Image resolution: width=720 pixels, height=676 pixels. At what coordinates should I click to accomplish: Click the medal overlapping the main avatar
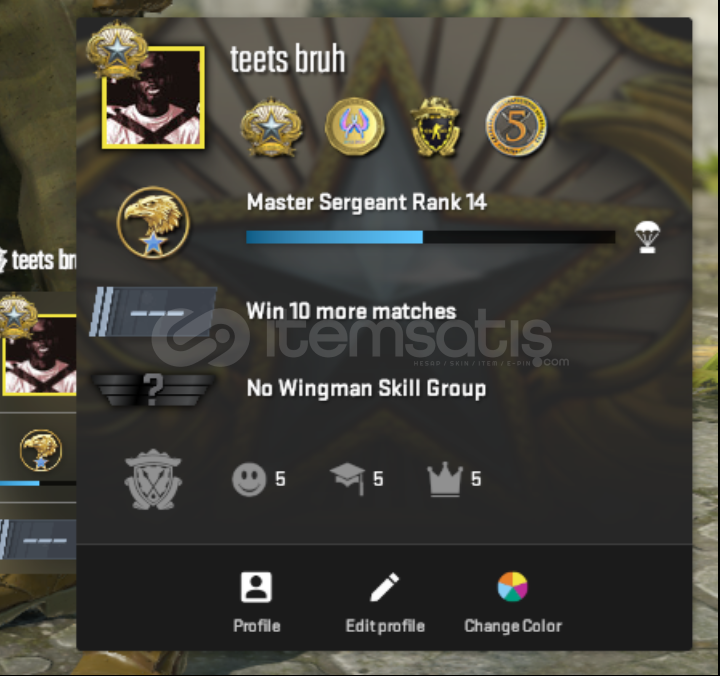tap(117, 50)
